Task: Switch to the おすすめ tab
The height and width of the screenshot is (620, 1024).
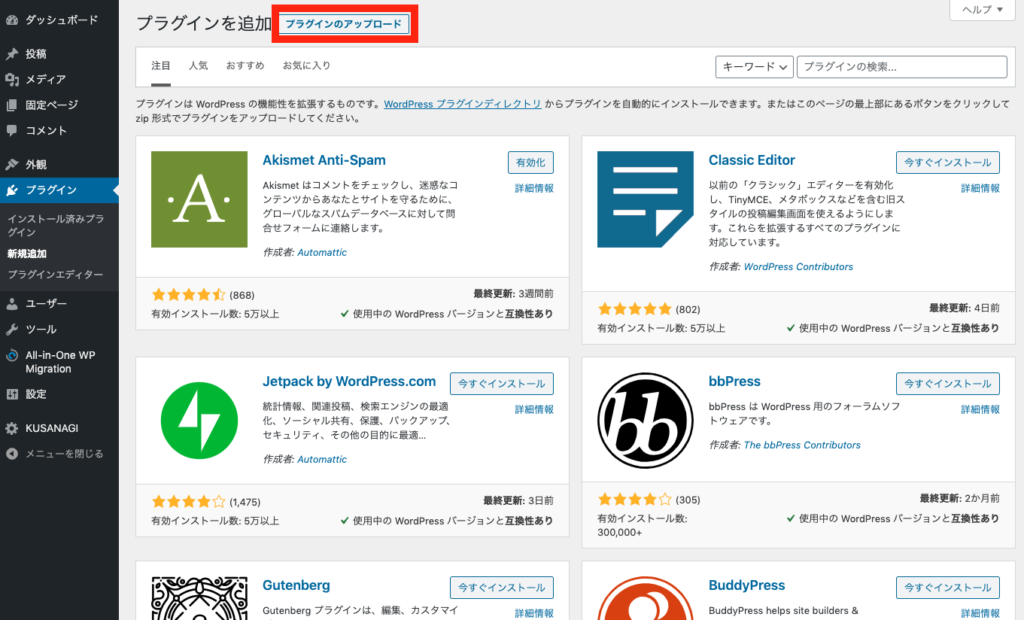Action: click(x=245, y=65)
